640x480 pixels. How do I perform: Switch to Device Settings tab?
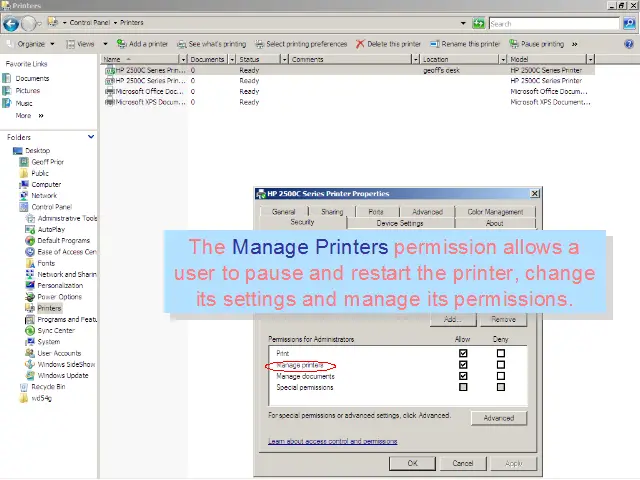[400, 223]
